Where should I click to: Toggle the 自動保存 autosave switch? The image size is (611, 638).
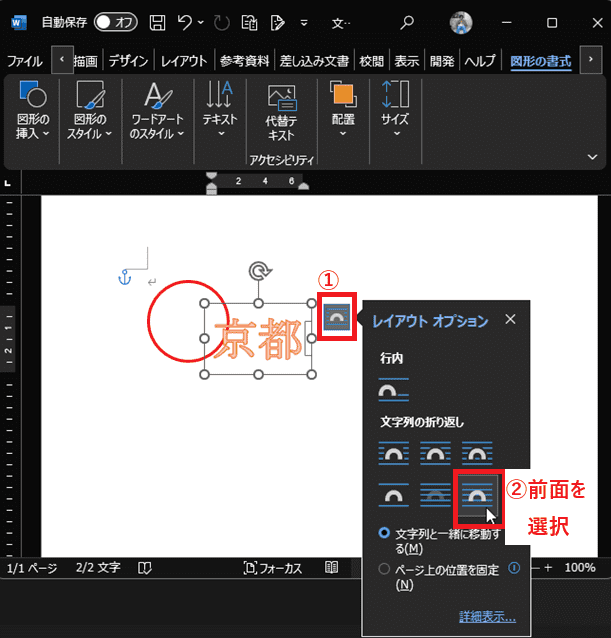pyautogui.click(x=116, y=21)
